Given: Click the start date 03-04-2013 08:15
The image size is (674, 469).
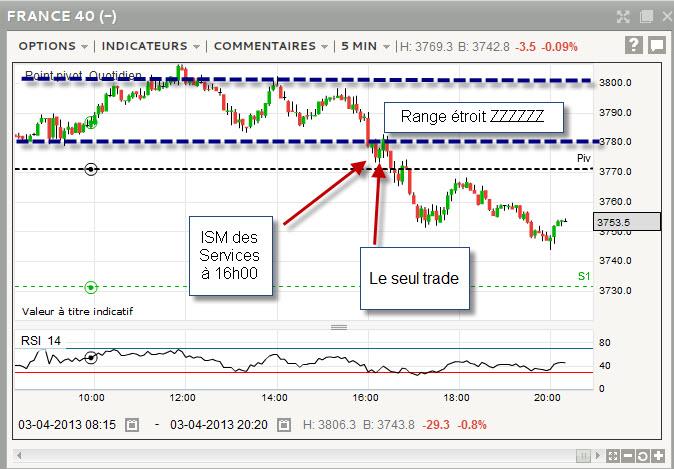Looking at the screenshot, I should point(67,425).
